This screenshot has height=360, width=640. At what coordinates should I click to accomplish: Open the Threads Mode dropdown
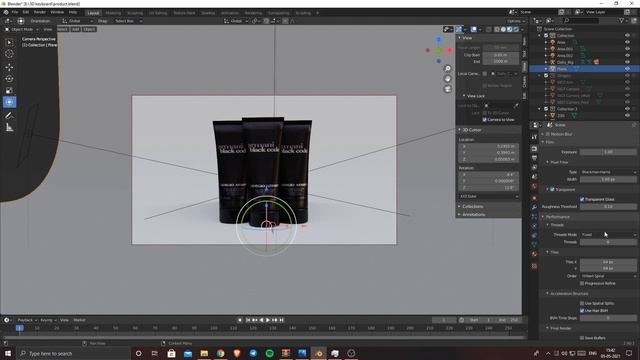608,235
